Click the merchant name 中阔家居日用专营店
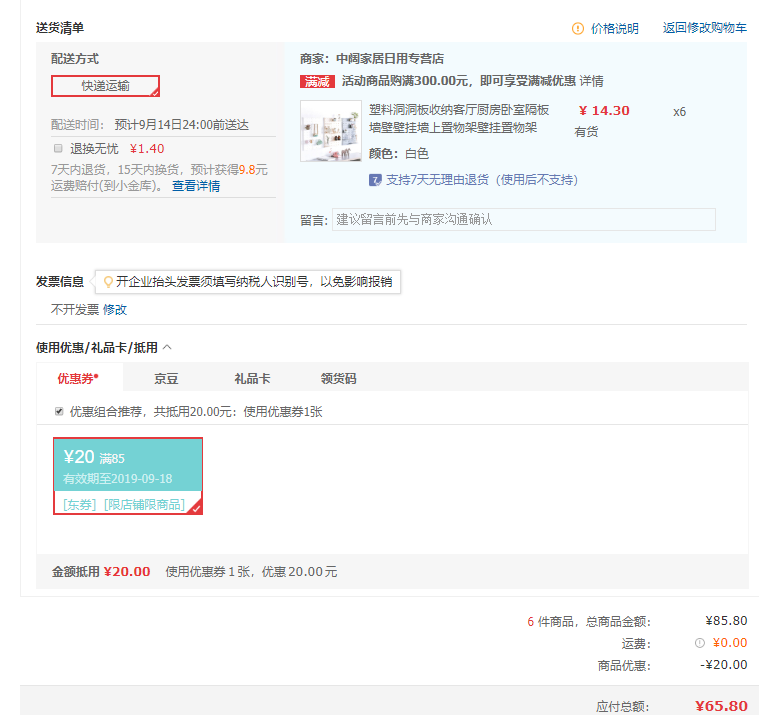The image size is (759, 715). tap(390, 59)
